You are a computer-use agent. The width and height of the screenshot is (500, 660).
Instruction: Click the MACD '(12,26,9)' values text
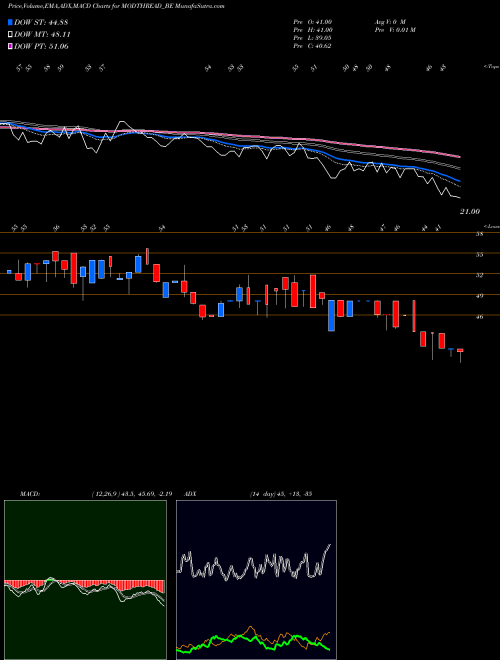132,493
